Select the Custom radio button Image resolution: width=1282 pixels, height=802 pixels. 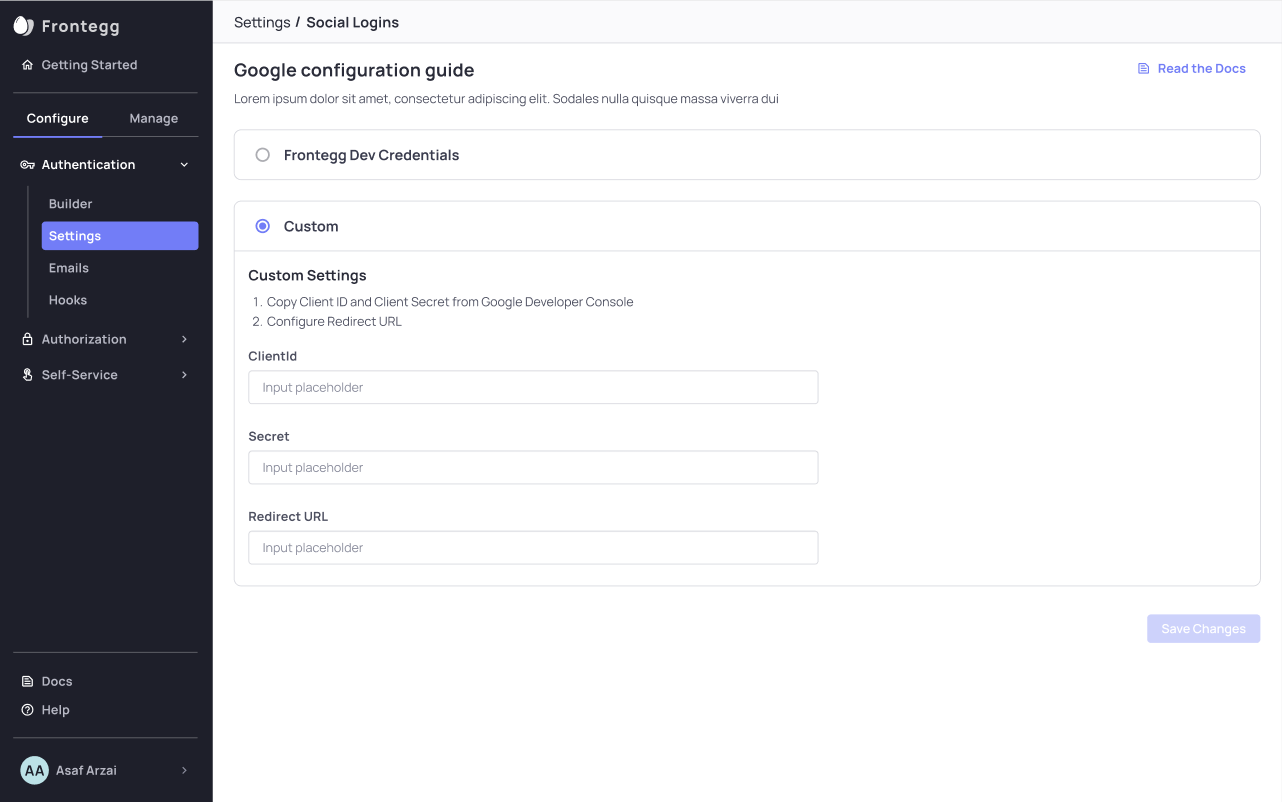[263, 226]
